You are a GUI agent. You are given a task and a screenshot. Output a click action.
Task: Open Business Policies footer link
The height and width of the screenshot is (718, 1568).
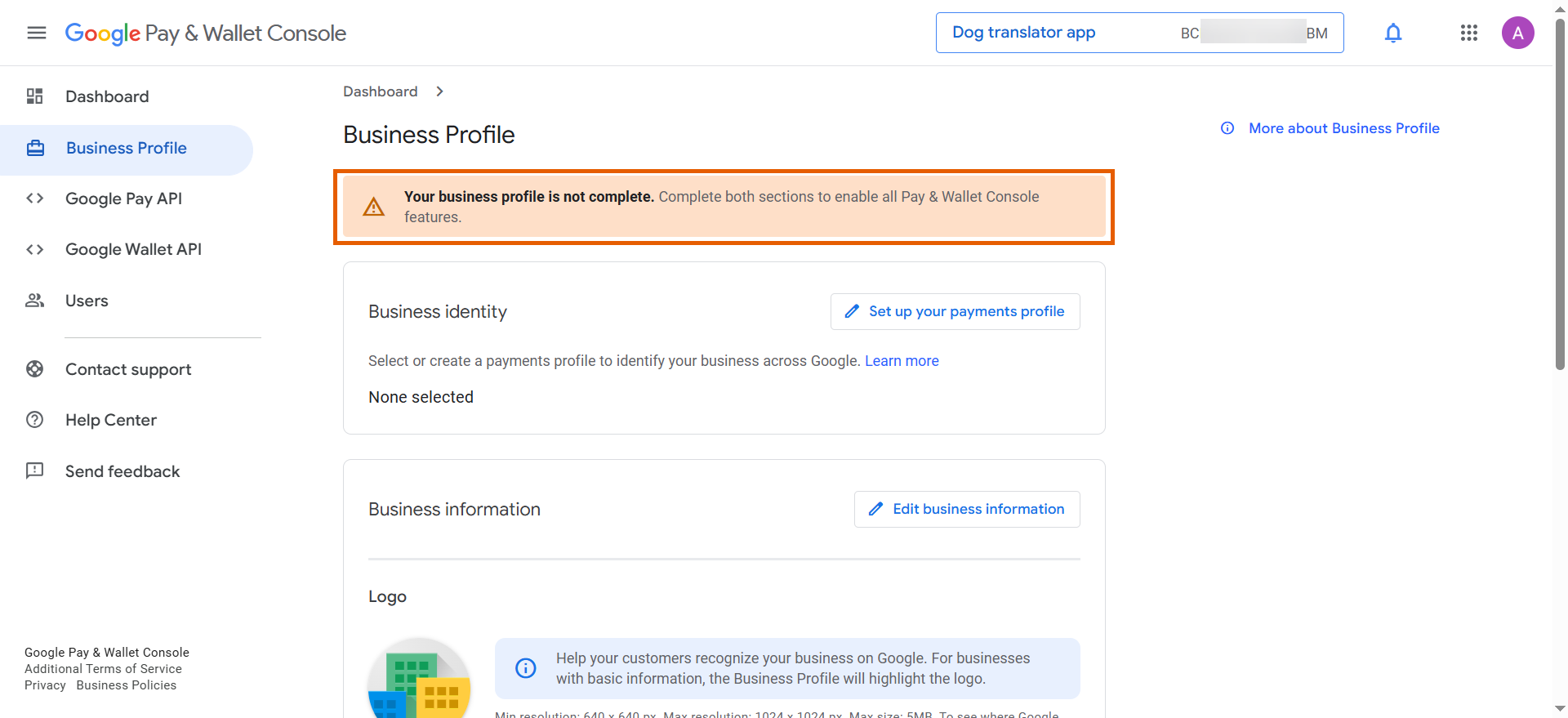coord(127,685)
